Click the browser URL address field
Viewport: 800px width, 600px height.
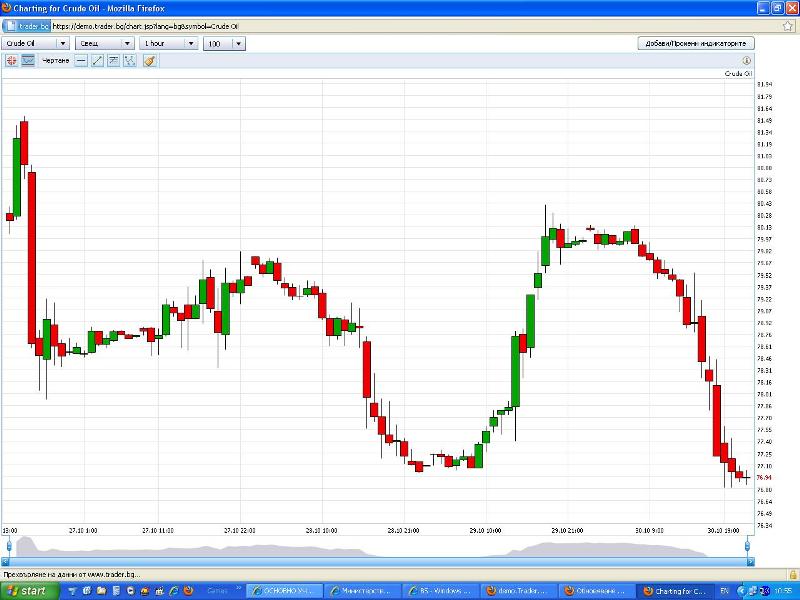(400, 25)
